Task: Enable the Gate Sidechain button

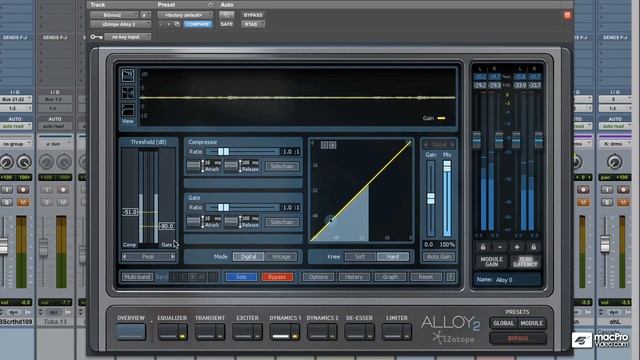Action: 282,222
